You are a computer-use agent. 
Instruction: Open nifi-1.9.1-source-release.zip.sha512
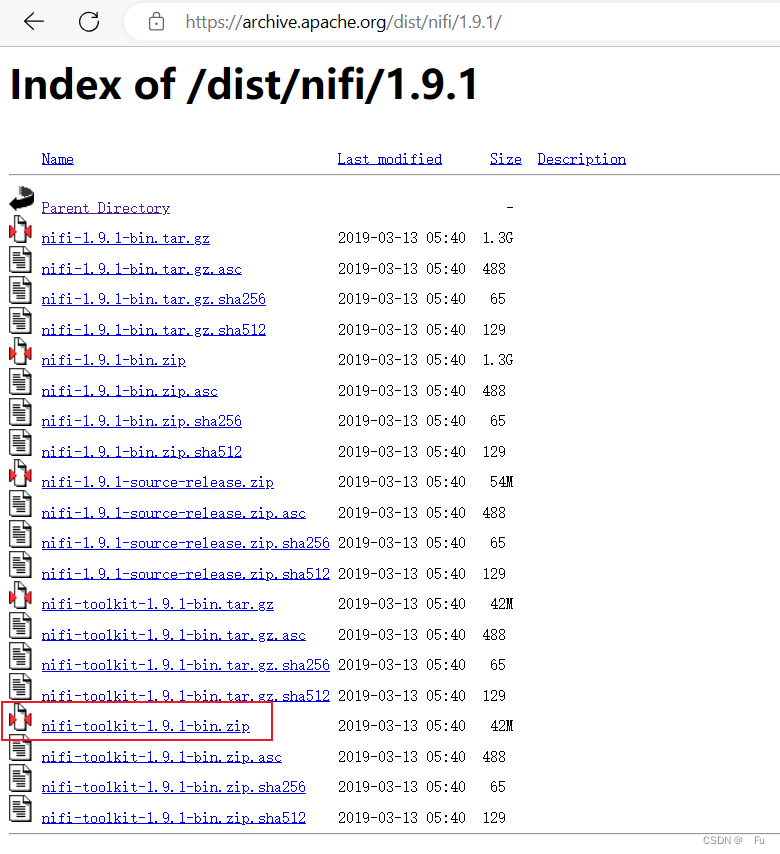(x=186, y=574)
